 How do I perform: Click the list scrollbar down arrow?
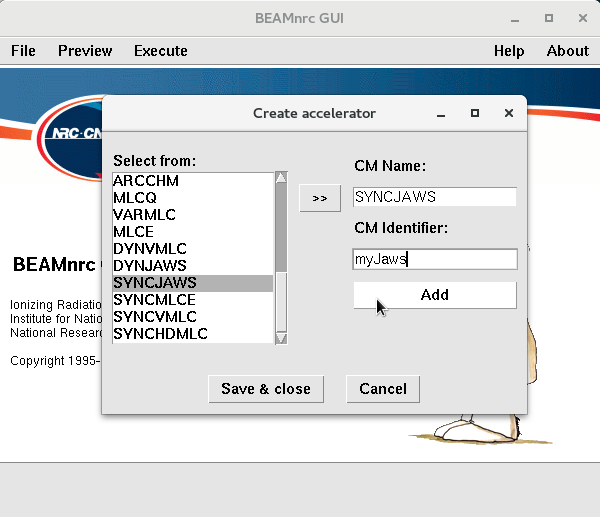tap(281, 338)
